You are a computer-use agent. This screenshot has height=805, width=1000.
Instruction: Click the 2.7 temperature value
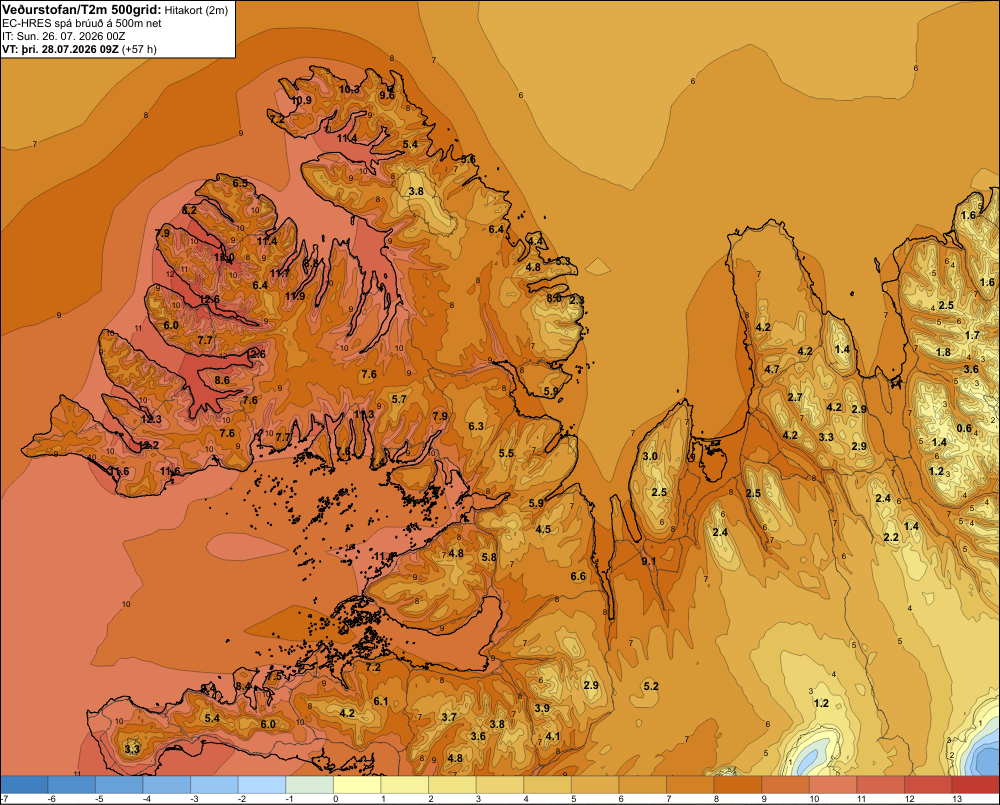pyautogui.click(x=795, y=397)
